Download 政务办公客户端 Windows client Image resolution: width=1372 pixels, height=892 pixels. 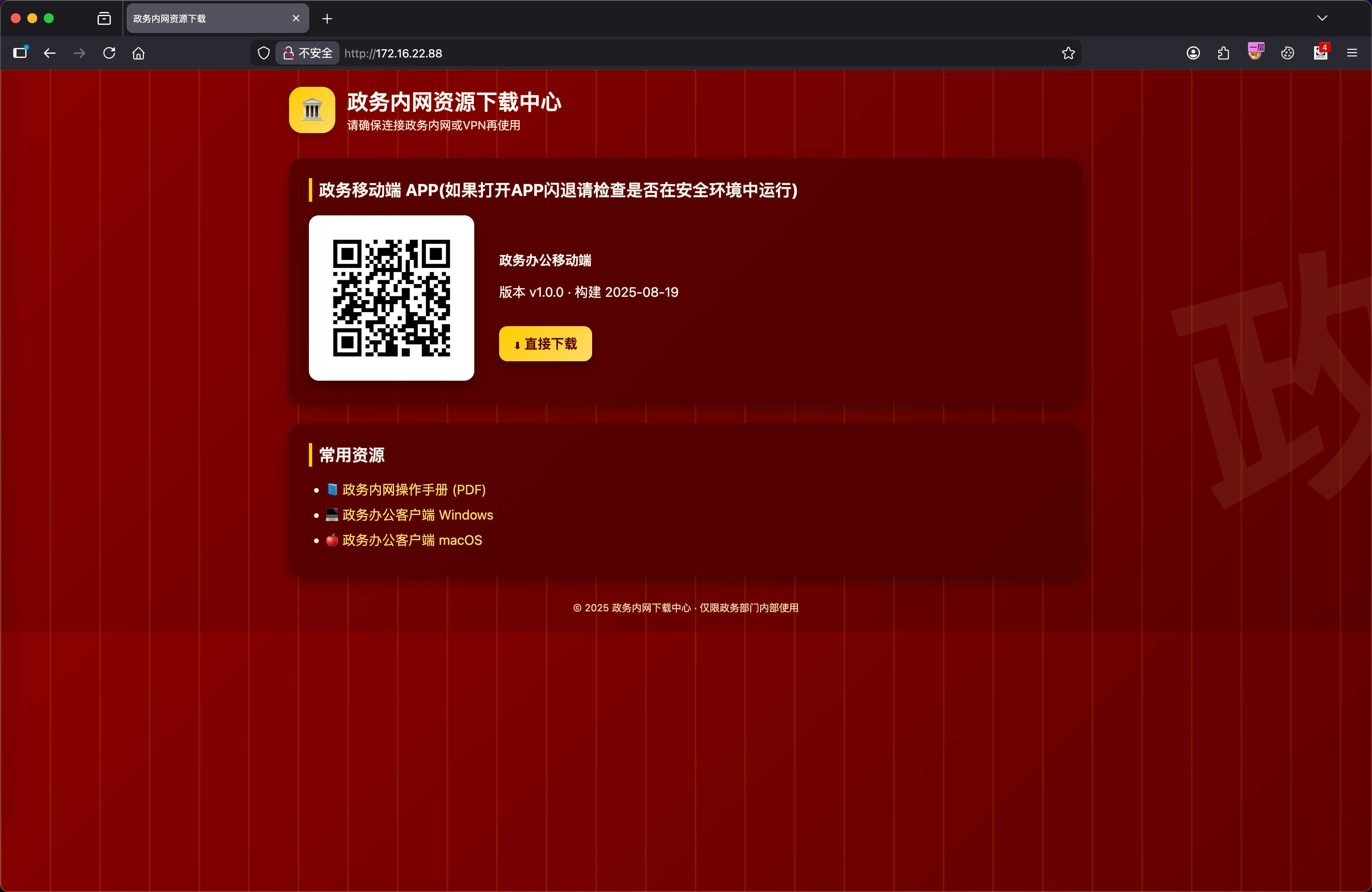417,515
